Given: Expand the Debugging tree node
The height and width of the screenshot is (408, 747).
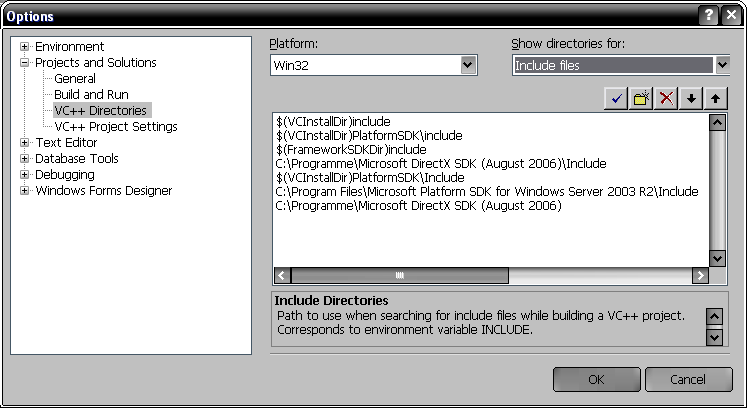Looking at the screenshot, I should (x=25, y=175).
